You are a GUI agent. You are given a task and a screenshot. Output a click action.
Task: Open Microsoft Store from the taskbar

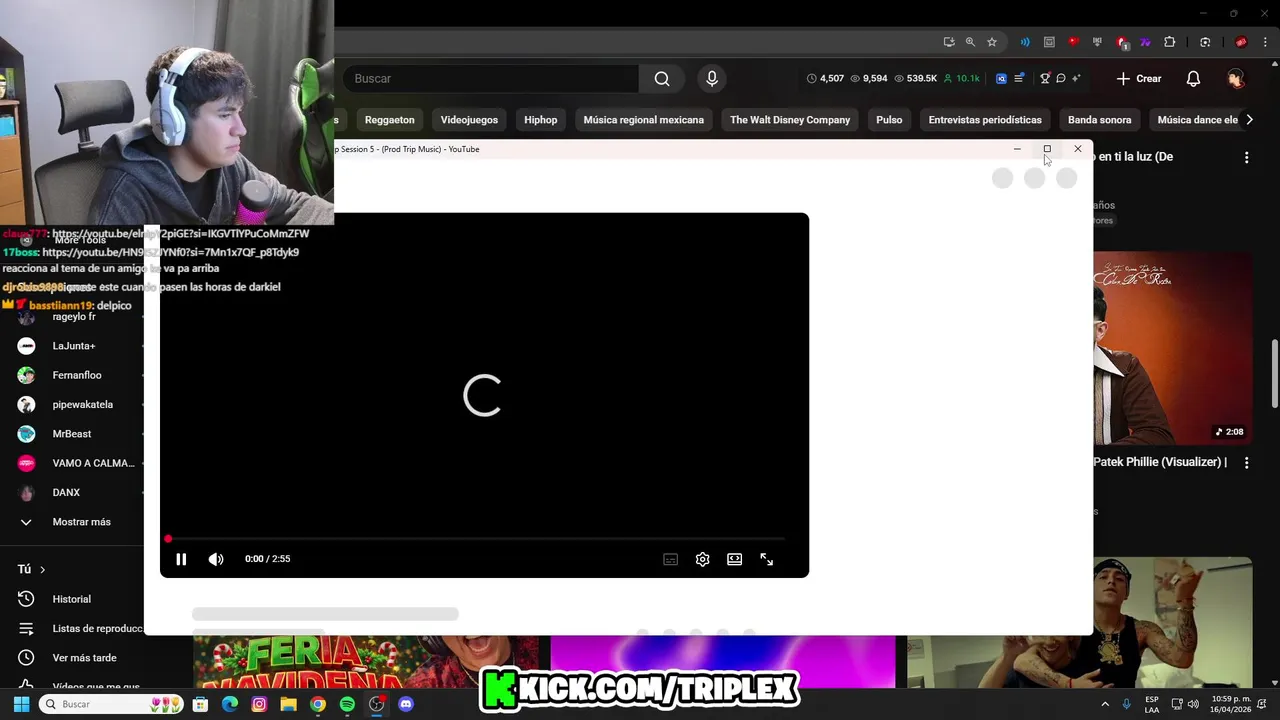[201, 704]
